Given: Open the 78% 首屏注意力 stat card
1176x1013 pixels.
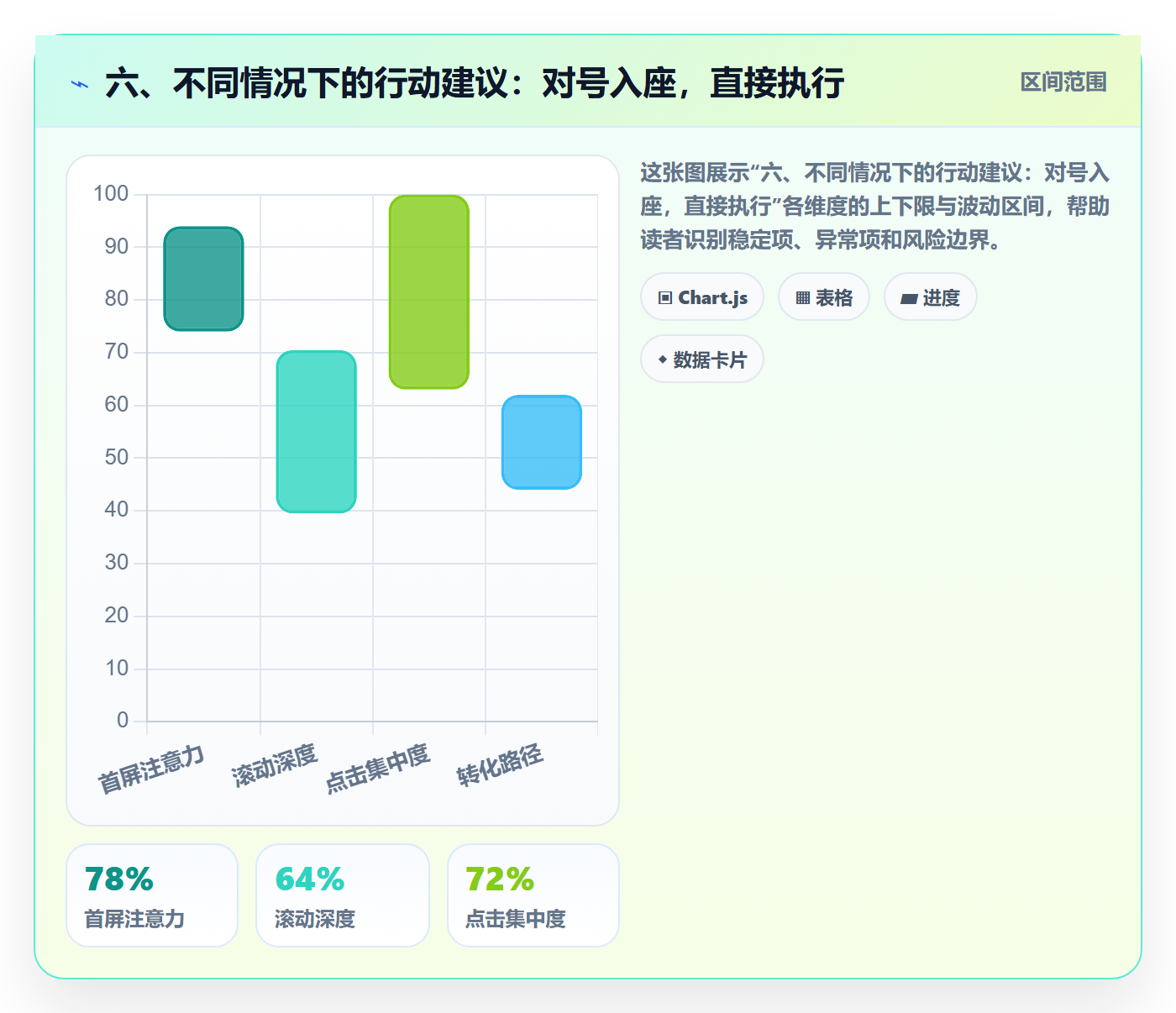Looking at the screenshot, I should click(x=152, y=895).
